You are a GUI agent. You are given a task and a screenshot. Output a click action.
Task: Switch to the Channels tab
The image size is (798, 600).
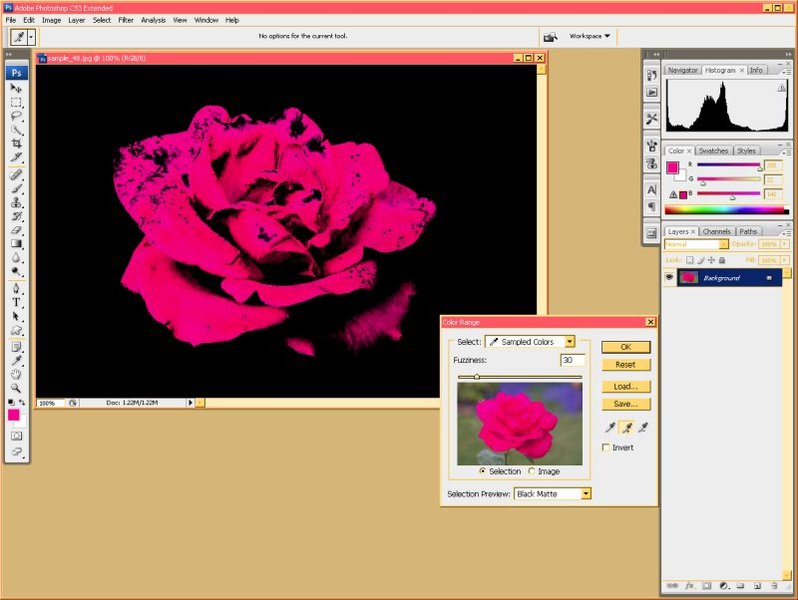(x=715, y=231)
